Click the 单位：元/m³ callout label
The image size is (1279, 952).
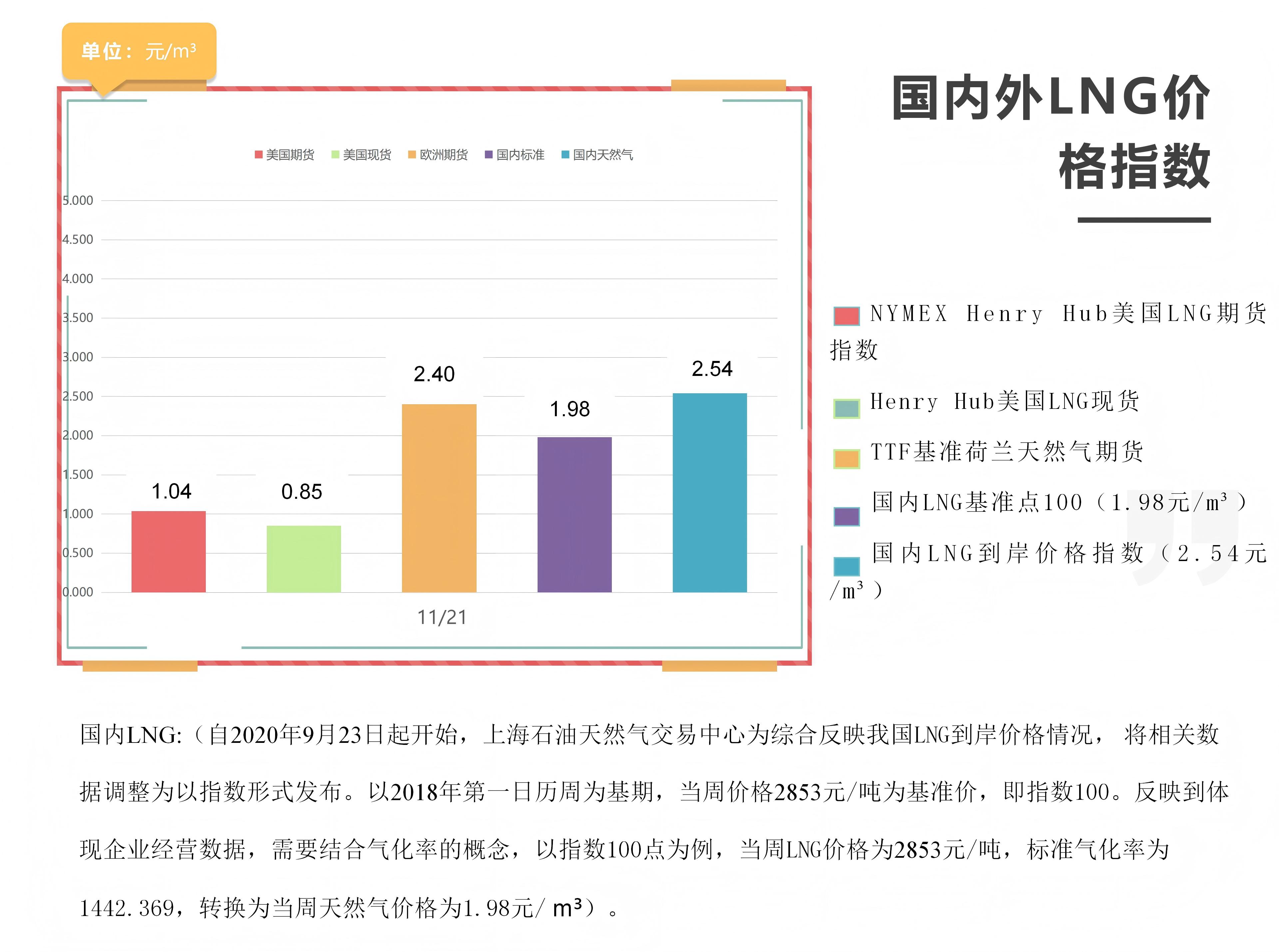139,51
